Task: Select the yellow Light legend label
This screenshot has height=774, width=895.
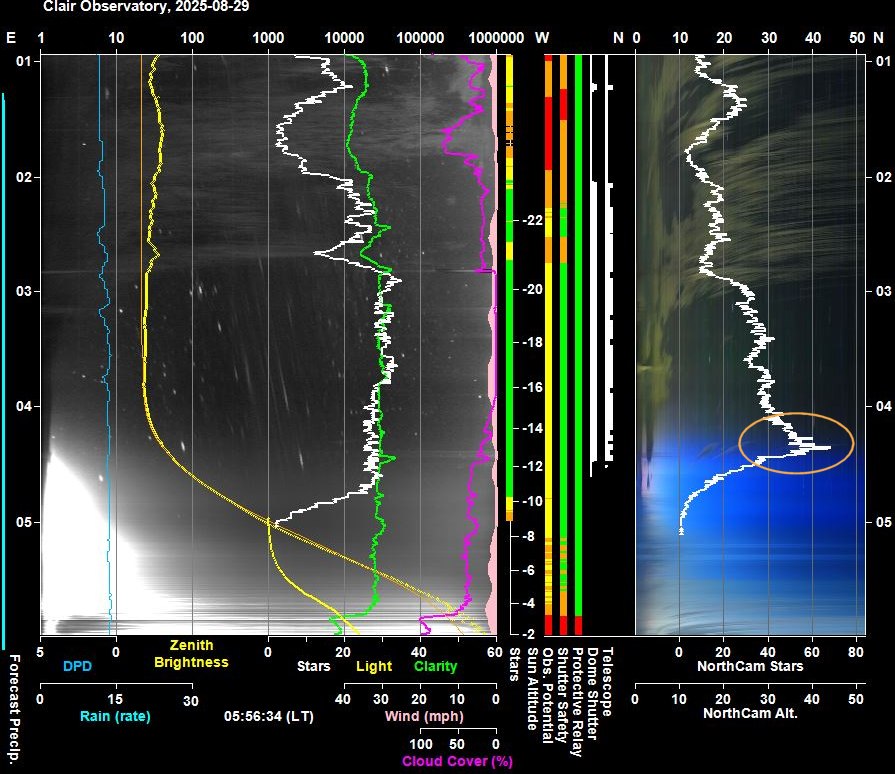Action: point(374,666)
